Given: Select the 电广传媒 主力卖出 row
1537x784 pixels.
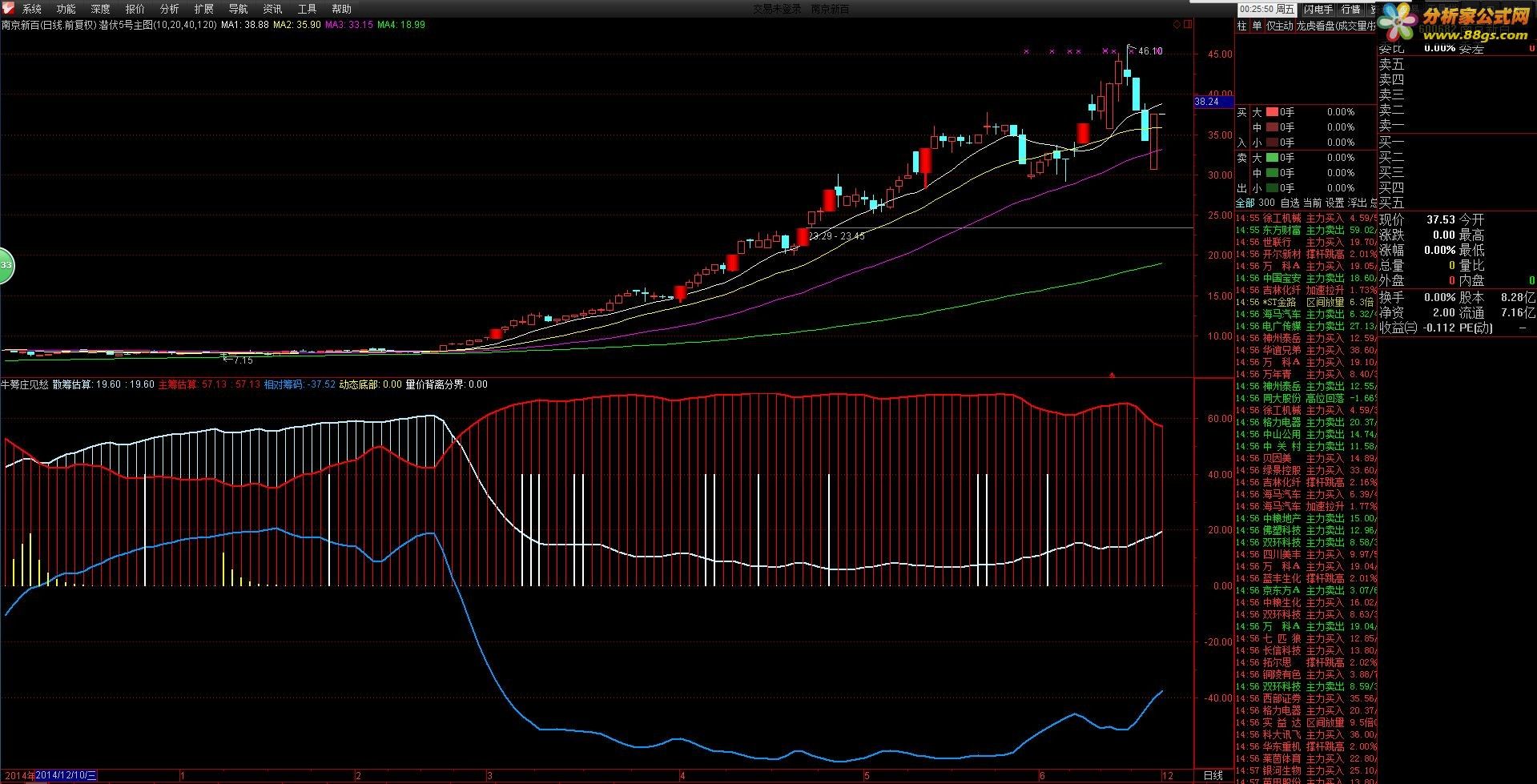Looking at the screenshot, I should (x=1306, y=326).
